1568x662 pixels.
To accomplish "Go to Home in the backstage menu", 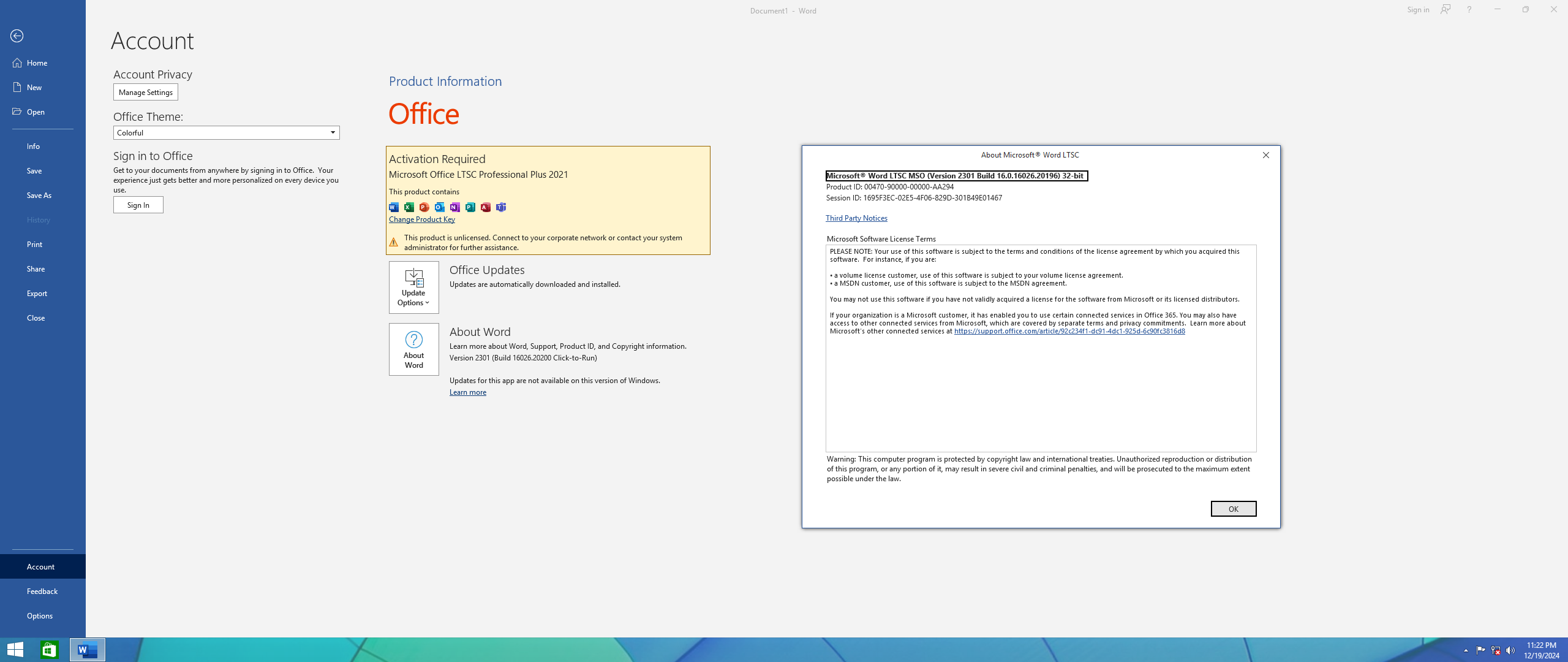I will [43, 63].
